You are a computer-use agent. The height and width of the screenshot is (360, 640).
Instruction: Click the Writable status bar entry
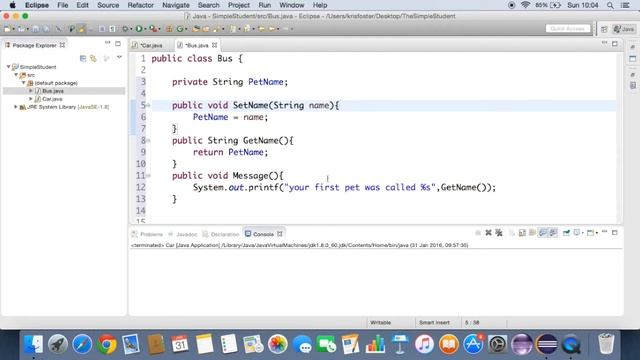coord(380,322)
